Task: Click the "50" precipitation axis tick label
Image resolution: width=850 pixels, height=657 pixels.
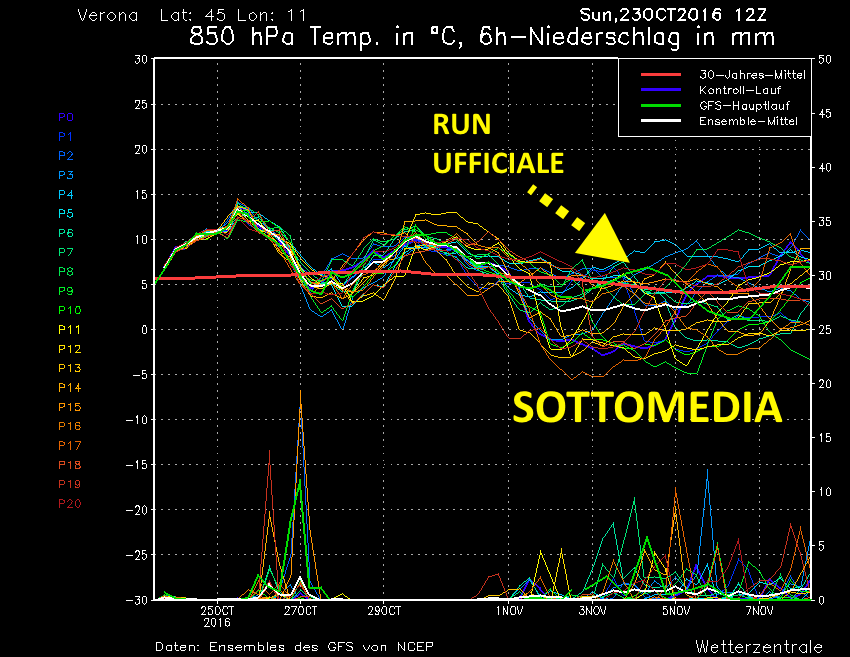Action: point(825,60)
